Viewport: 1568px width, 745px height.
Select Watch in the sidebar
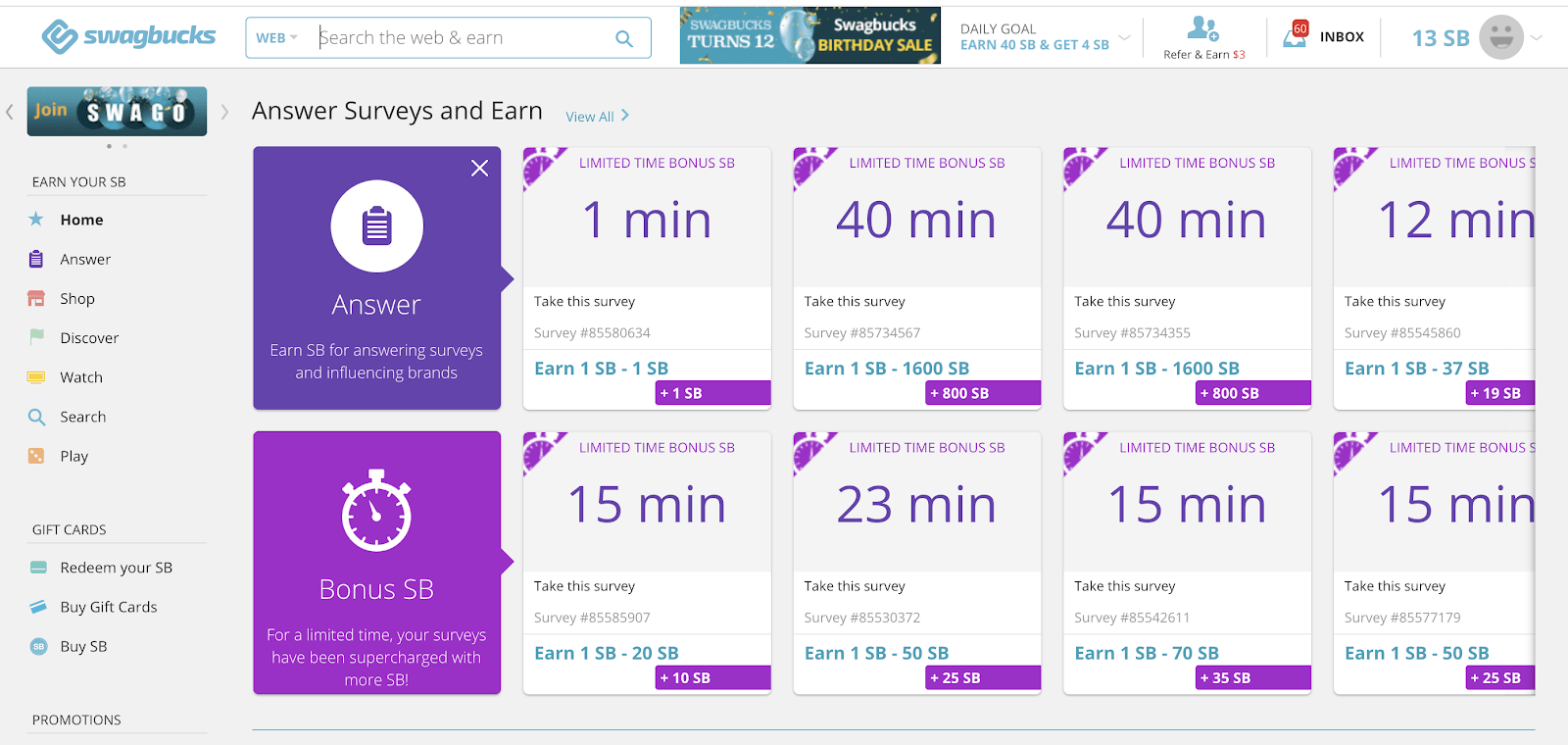pyautogui.click(x=81, y=377)
